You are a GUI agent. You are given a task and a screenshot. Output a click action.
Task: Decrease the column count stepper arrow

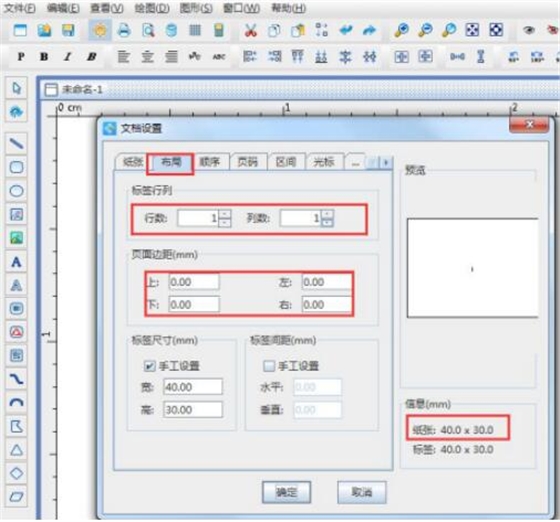coord(327,223)
